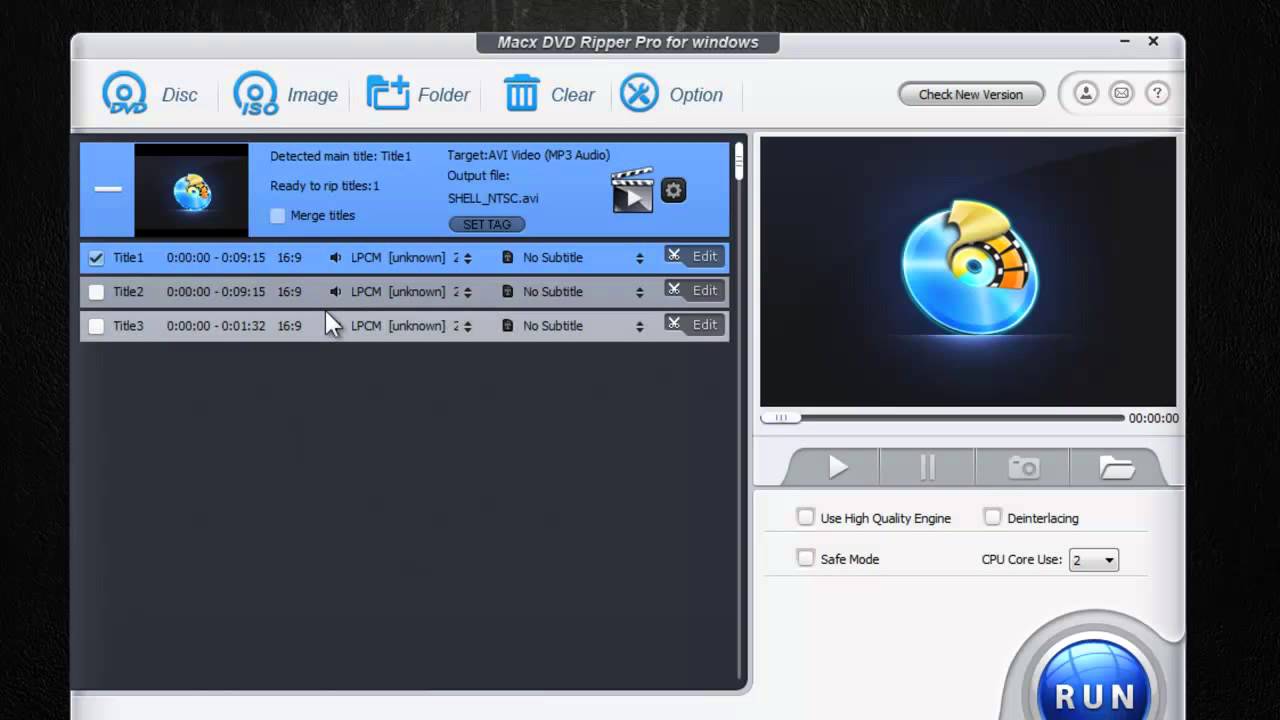Open Title2 subtitle selector
The height and width of the screenshot is (720, 1280).
click(639, 292)
